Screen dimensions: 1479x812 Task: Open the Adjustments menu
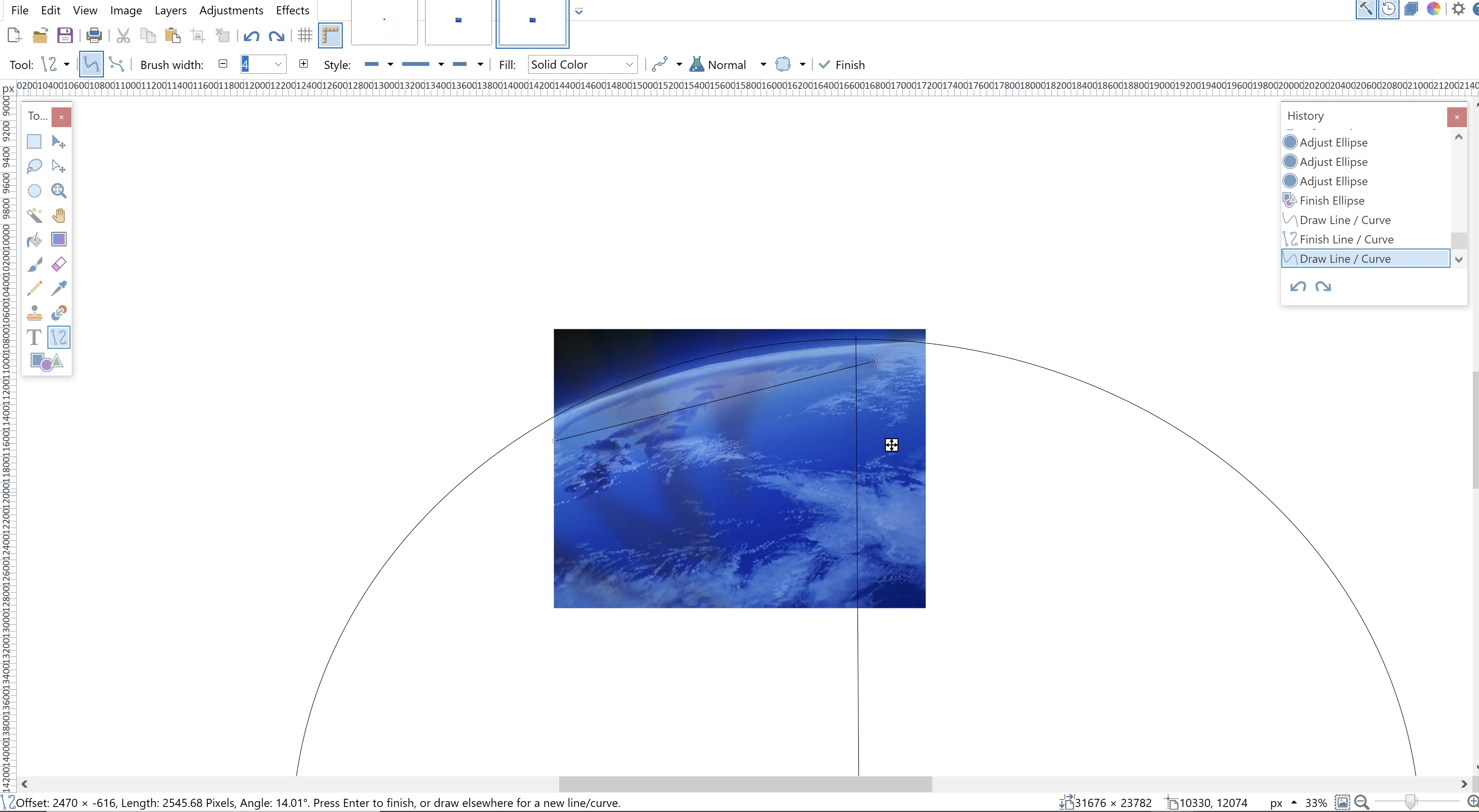point(231,10)
